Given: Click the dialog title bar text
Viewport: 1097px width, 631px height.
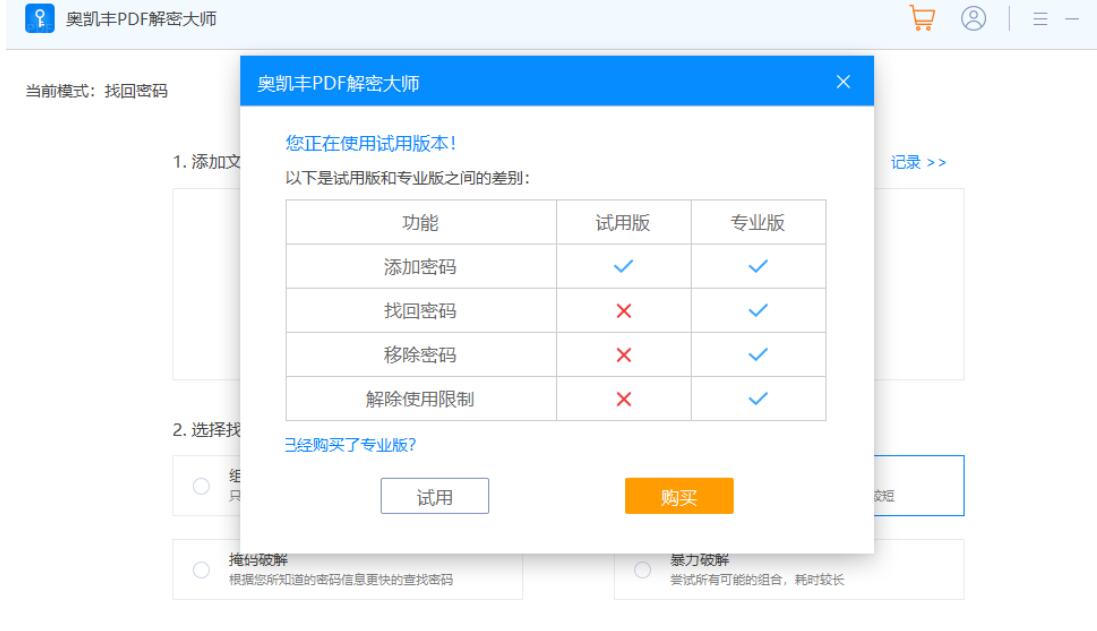Looking at the screenshot, I should [339, 83].
